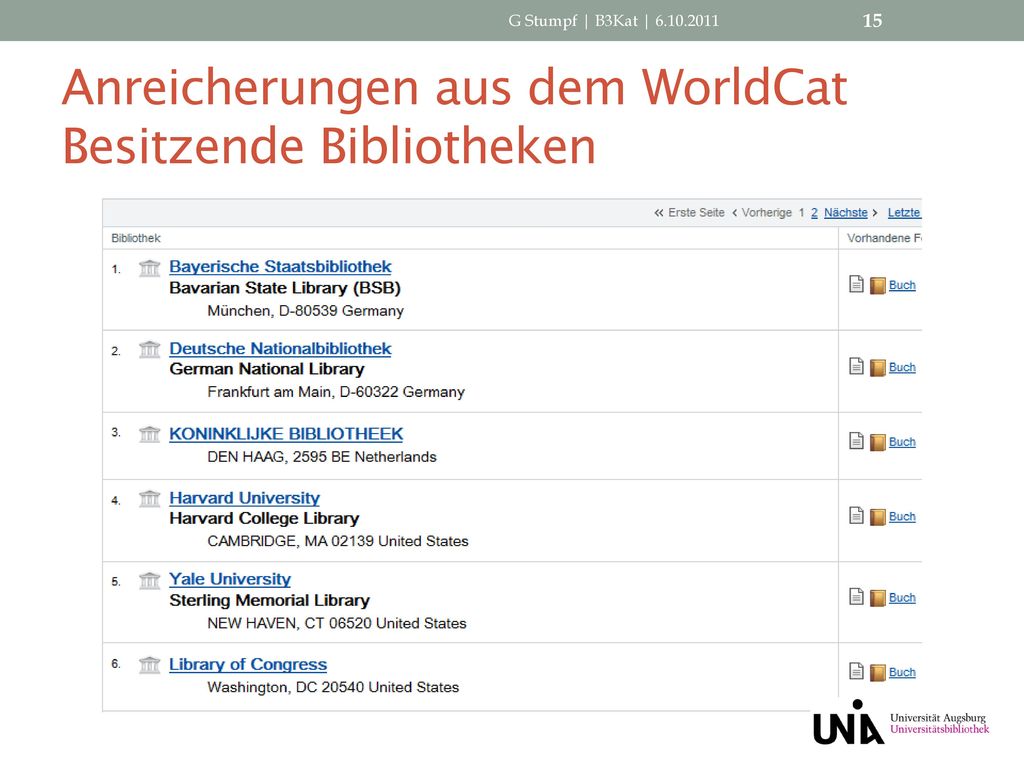Viewport: 1024px width, 768px height.
Task: Click library building icon beside Deutsche Nationalbibliothek
Action: point(150,349)
